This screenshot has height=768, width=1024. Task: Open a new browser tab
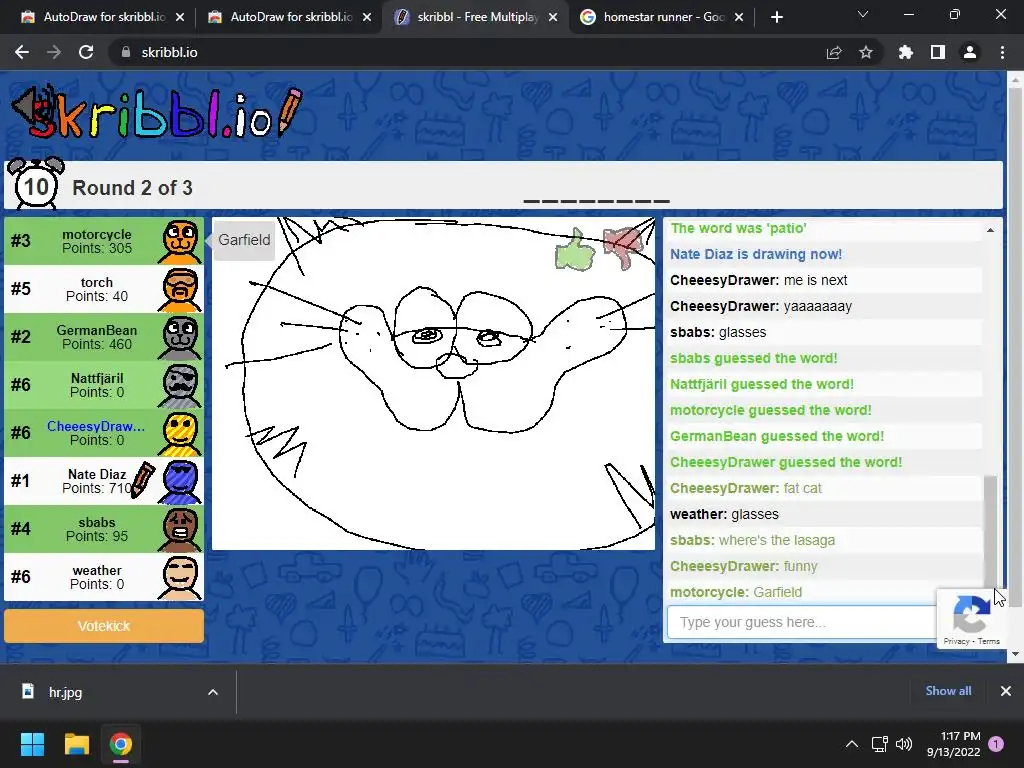(776, 17)
